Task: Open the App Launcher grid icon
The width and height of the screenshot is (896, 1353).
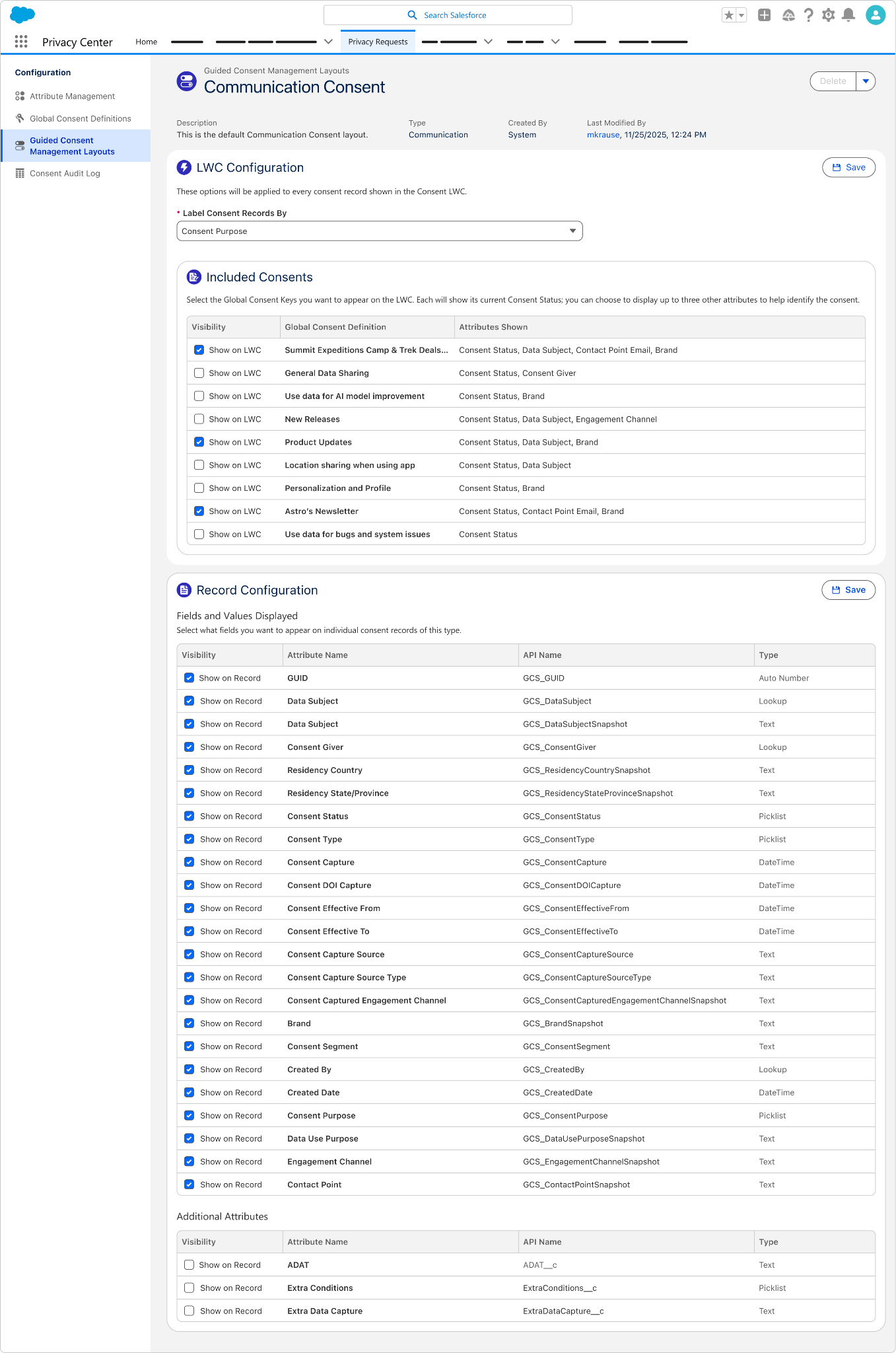Action: click(21, 42)
